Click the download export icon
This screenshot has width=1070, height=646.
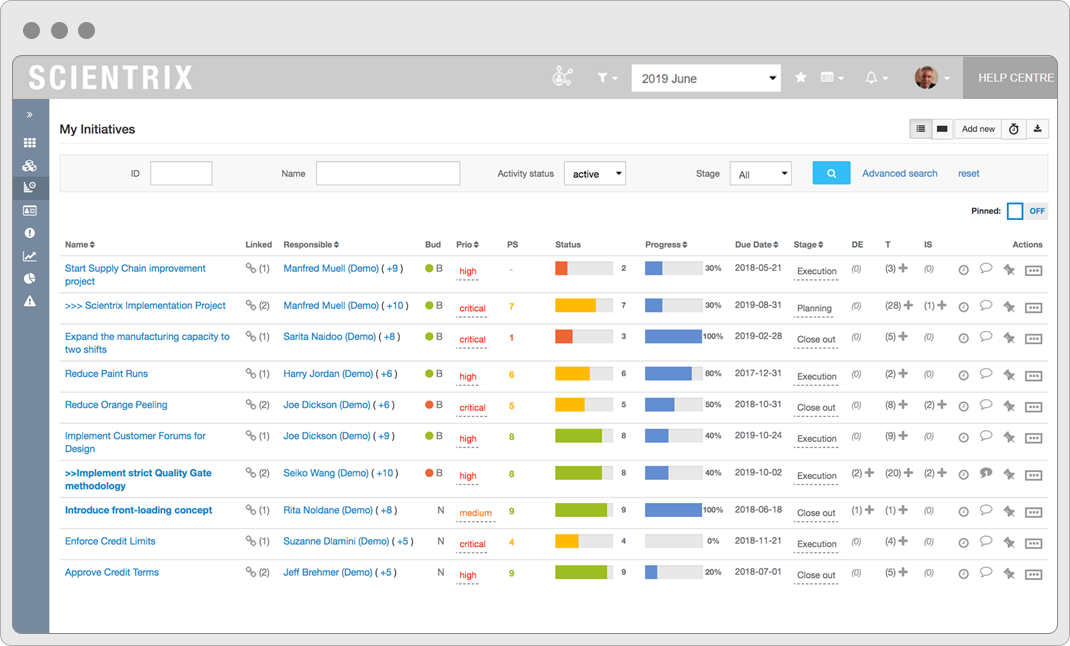[x=1037, y=129]
